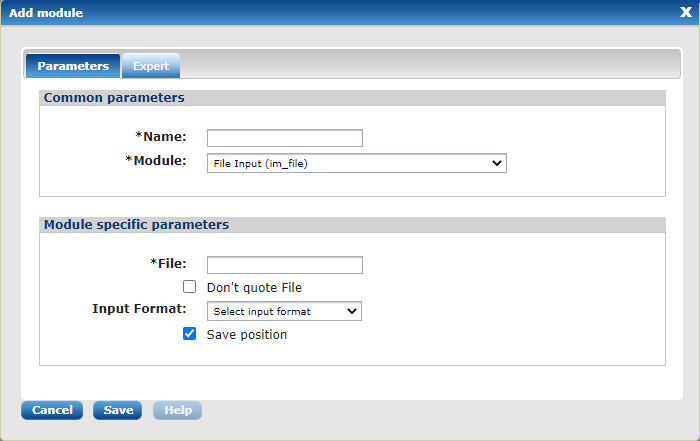
Task: Uncheck the Save position checkbox
Action: tap(189, 334)
